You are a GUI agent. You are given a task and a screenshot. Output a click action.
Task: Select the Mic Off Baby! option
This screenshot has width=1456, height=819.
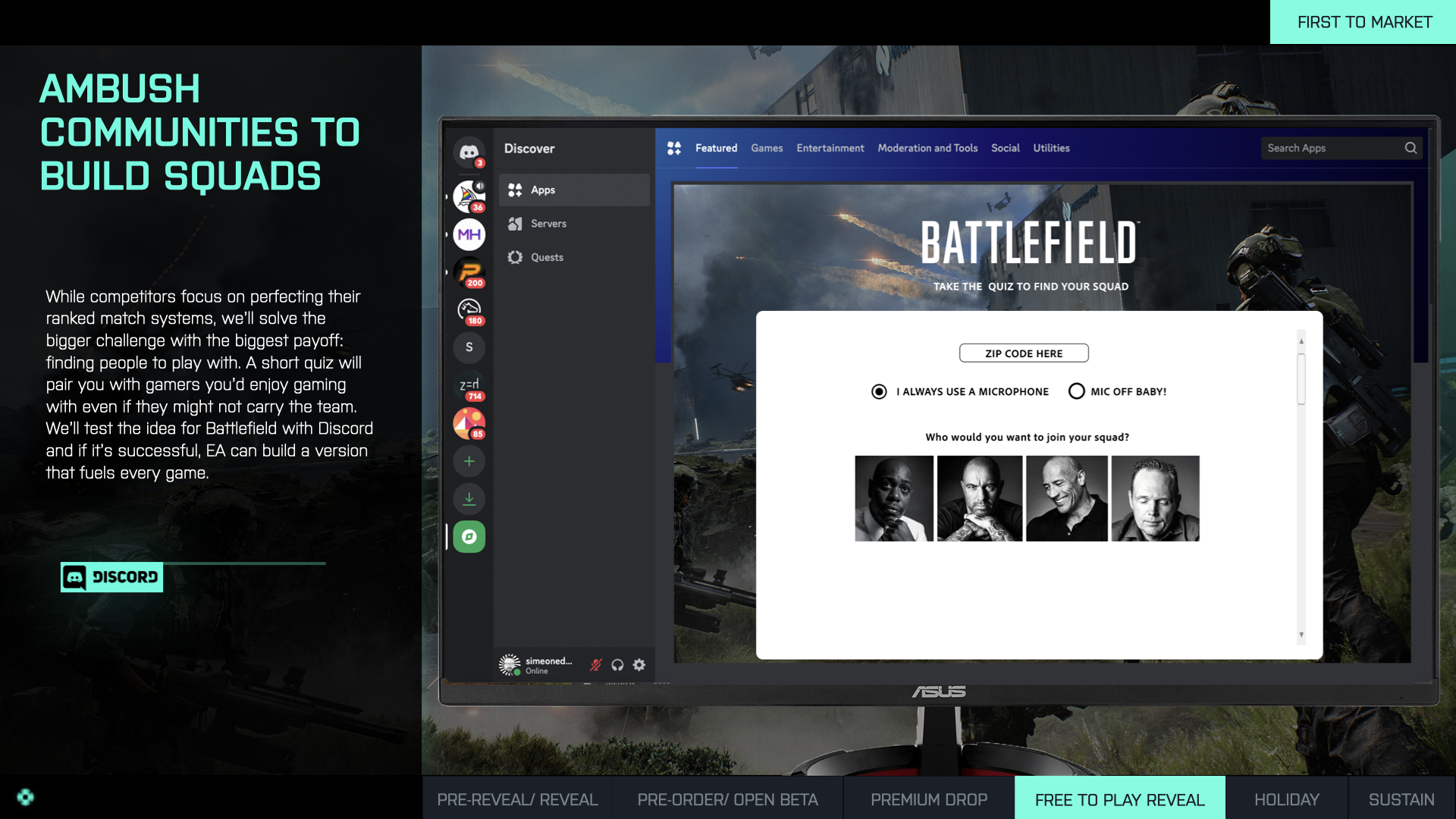(1076, 391)
